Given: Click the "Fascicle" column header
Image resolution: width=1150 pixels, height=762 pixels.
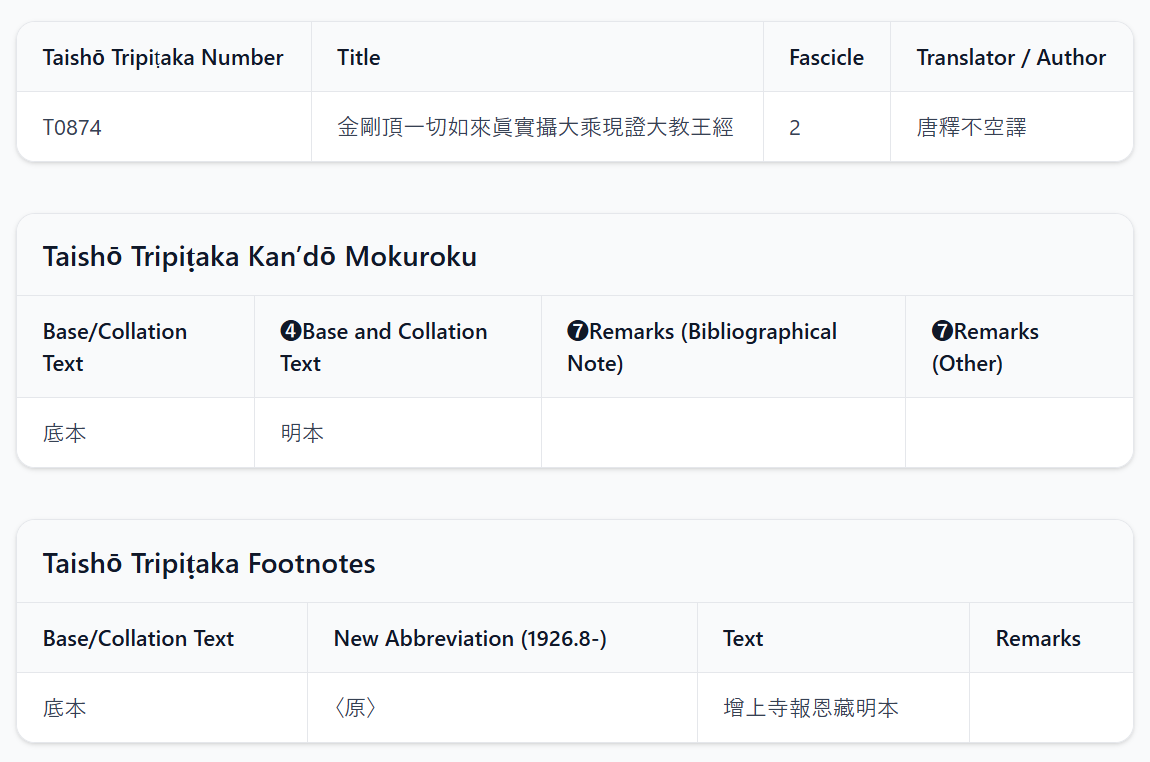Looking at the screenshot, I should click(826, 57).
